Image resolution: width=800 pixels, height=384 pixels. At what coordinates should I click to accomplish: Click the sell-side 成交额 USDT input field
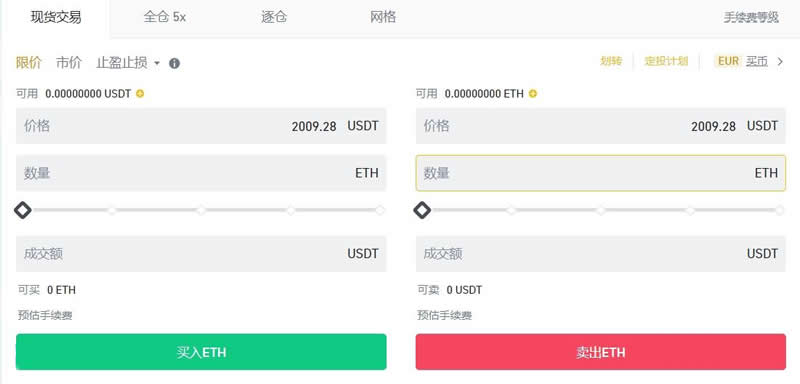click(601, 253)
